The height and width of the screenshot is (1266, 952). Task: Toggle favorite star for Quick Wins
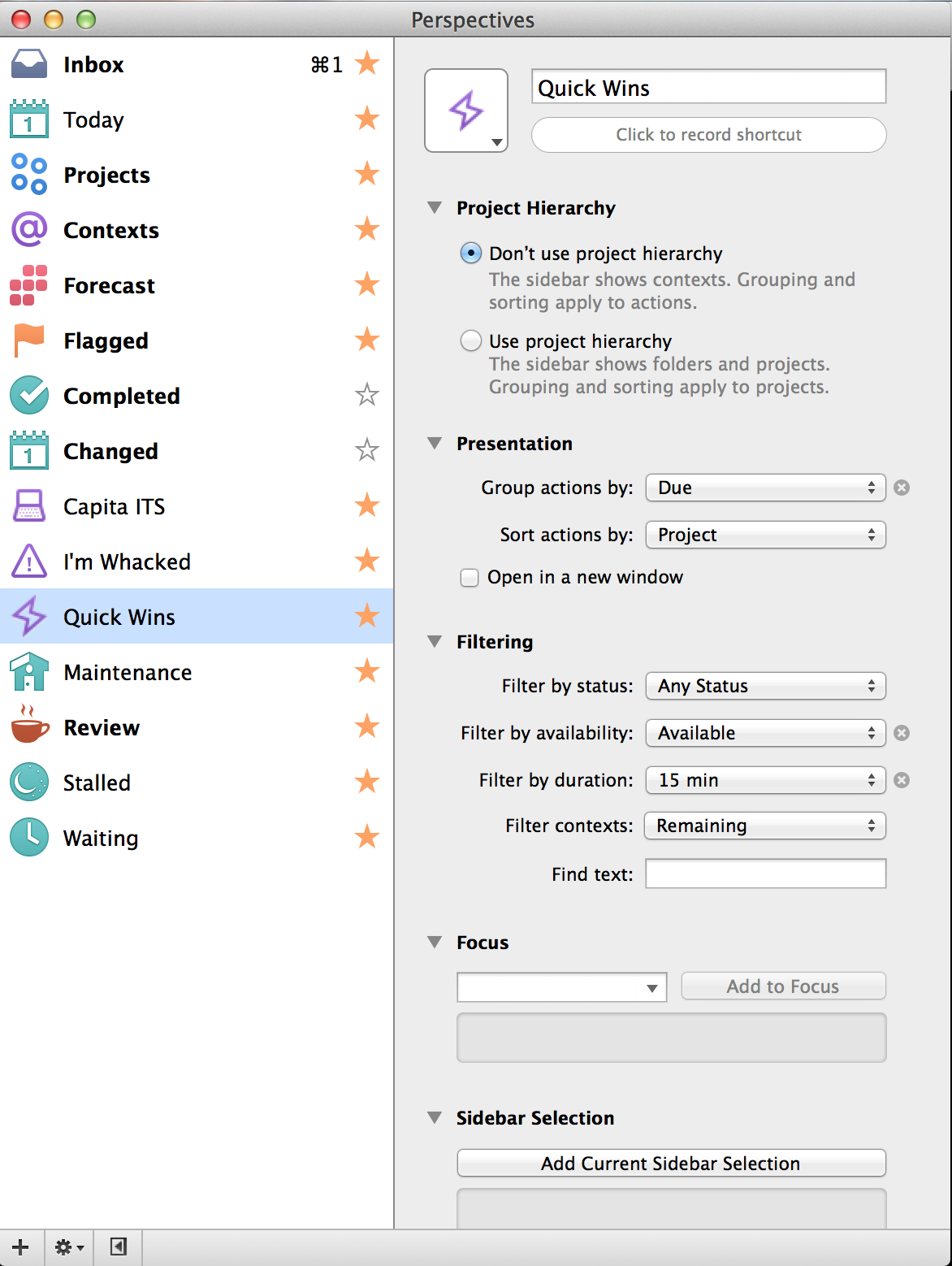pos(367,616)
